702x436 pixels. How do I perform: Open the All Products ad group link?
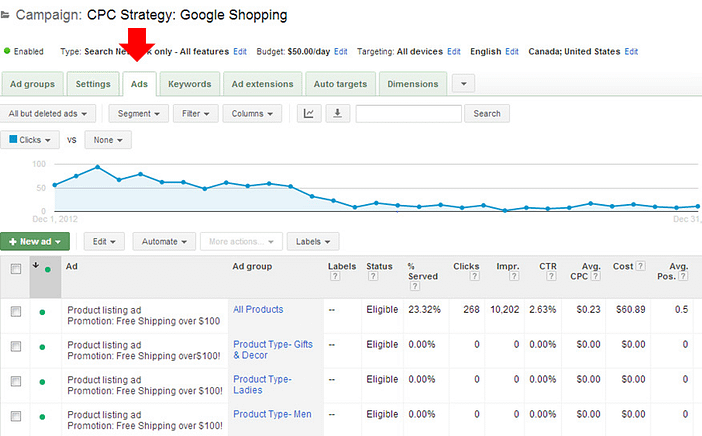[x=258, y=309]
